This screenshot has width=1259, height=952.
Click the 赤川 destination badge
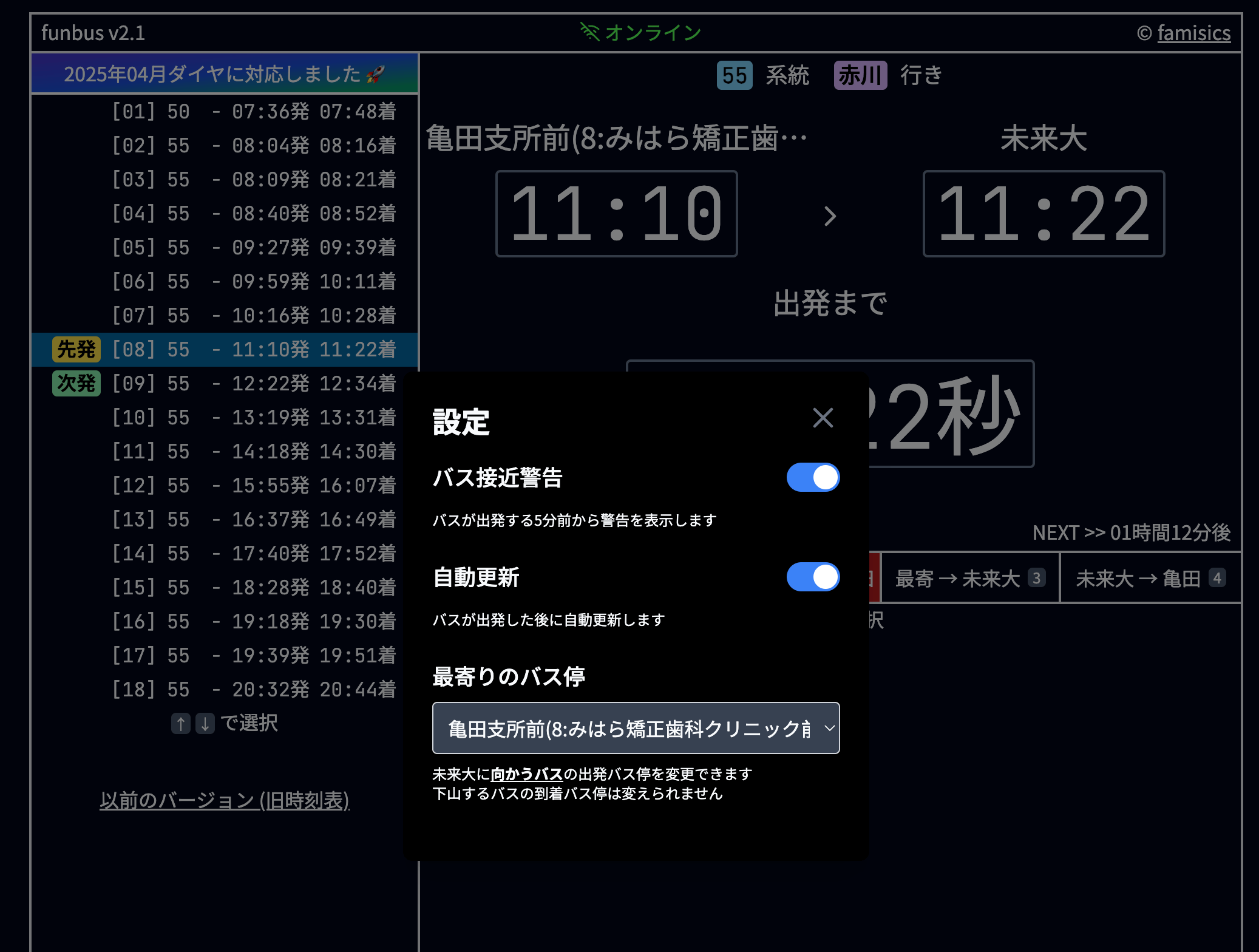tap(860, 75)
